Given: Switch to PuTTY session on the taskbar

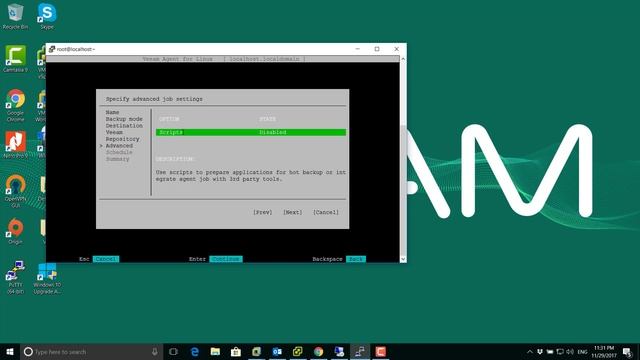Looking at the screenshot, I should 360,351.
